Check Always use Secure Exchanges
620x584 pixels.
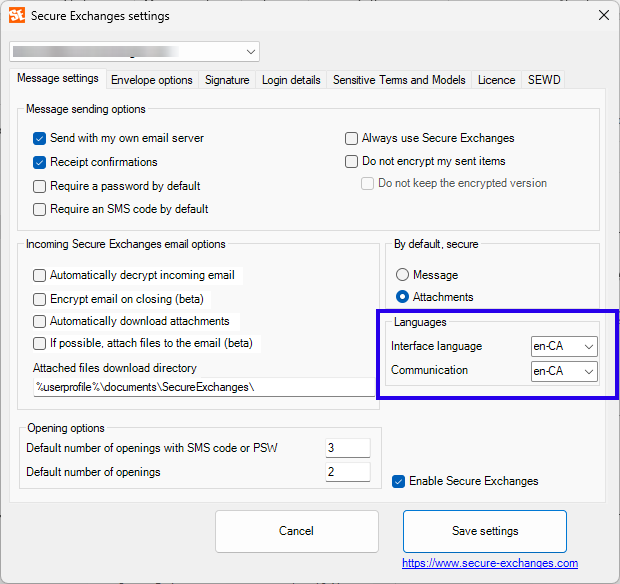pos(352,138)
